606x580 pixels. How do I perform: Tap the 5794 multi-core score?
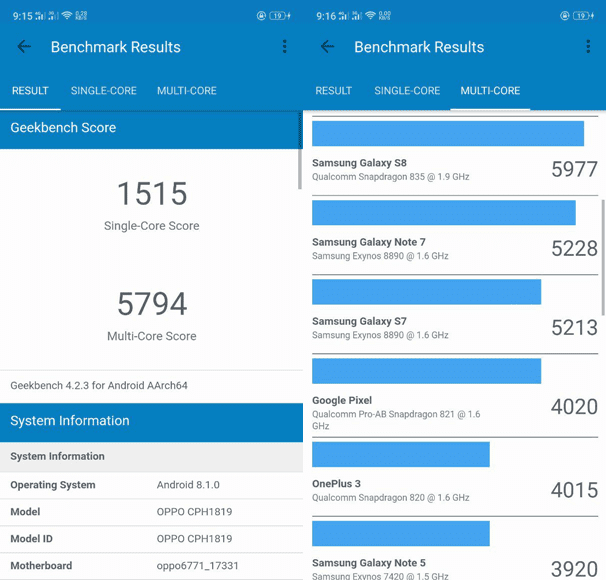[x=152, y=304]
